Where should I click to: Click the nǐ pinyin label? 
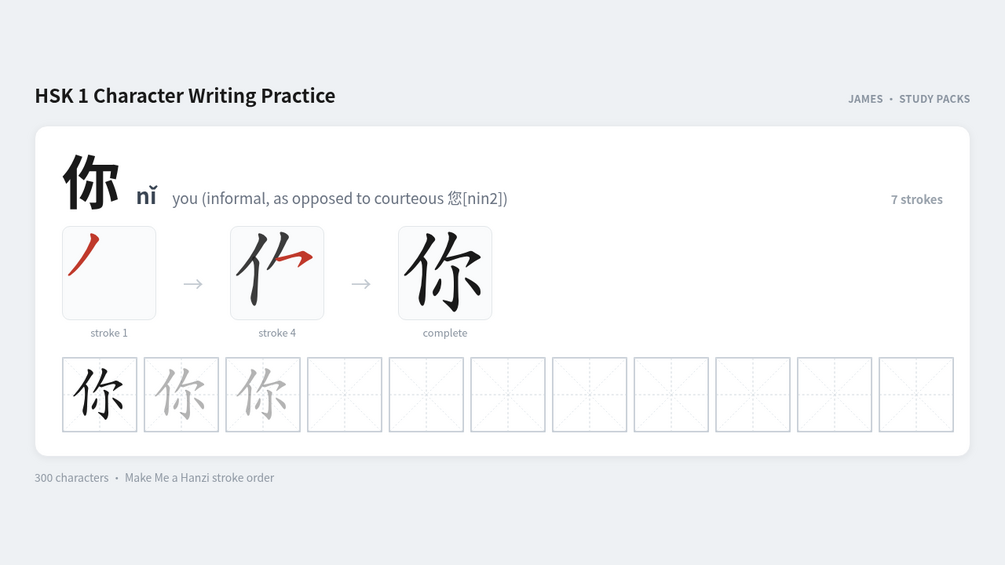point(146,196)
